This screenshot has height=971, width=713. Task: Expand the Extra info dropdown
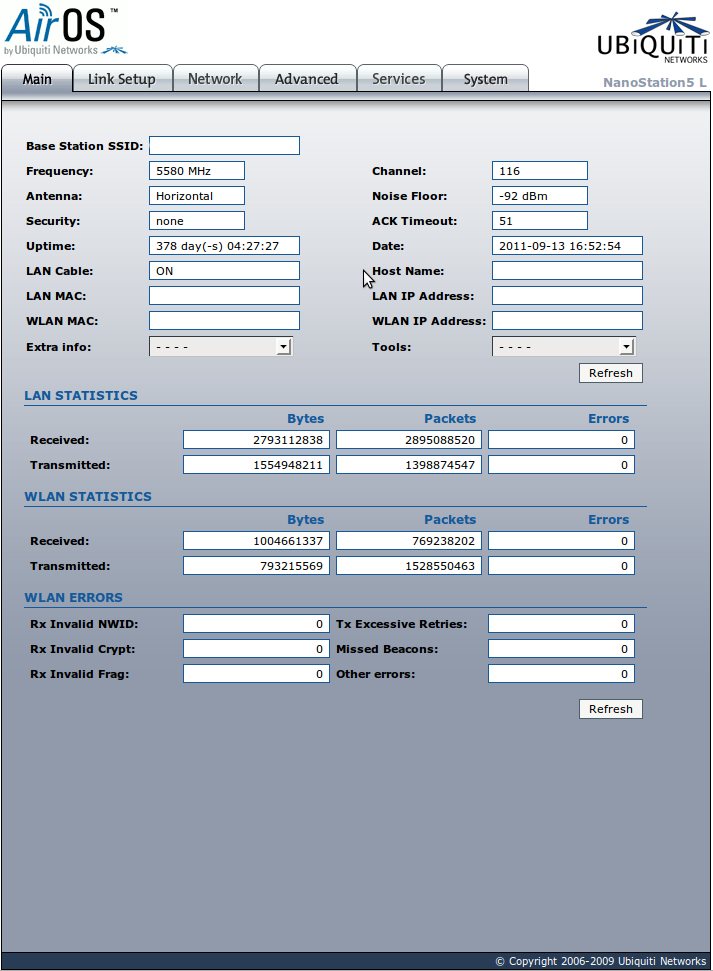(220, 347)
